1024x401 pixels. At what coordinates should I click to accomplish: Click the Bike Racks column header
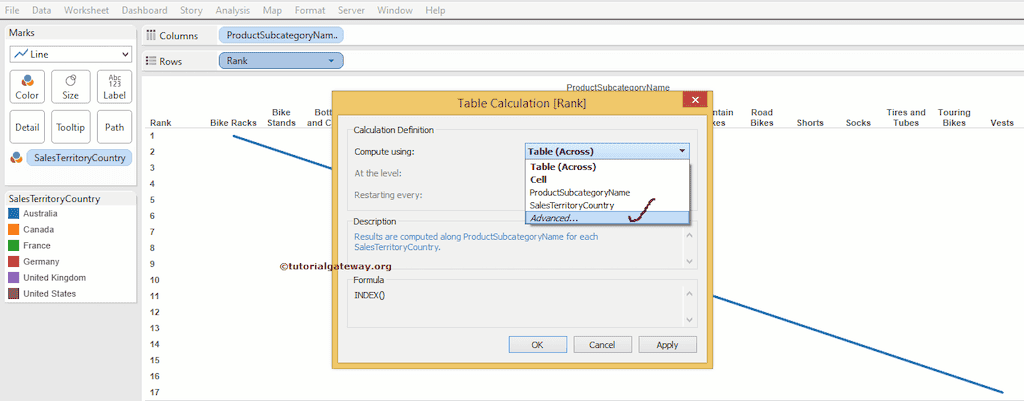(x=233, y=123)
